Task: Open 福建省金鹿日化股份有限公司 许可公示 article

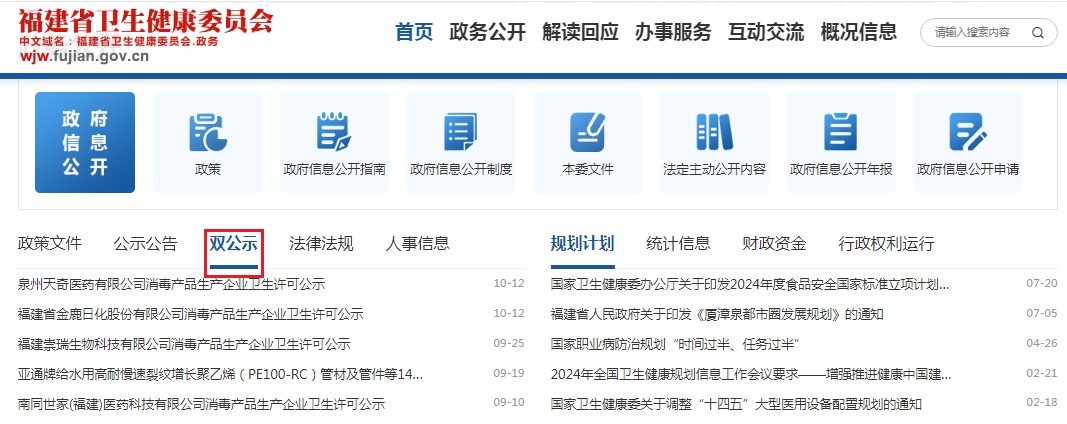Action: tap(191, 314)
